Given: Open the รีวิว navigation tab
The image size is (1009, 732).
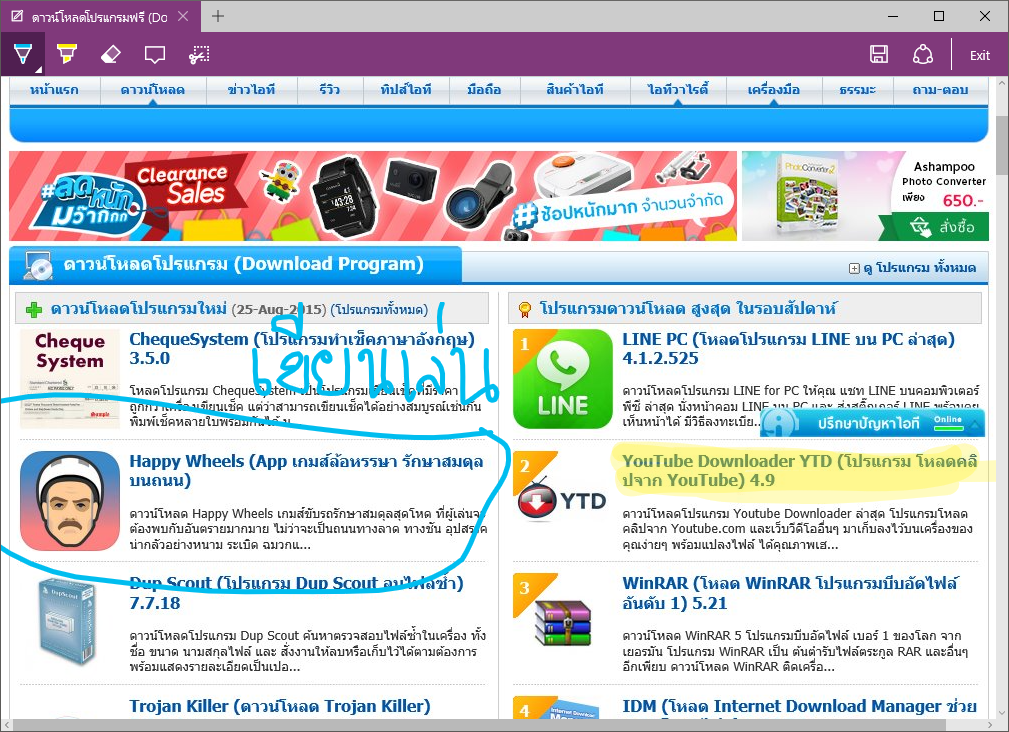Looking at the screenshot, I should [x=329, y=90].
